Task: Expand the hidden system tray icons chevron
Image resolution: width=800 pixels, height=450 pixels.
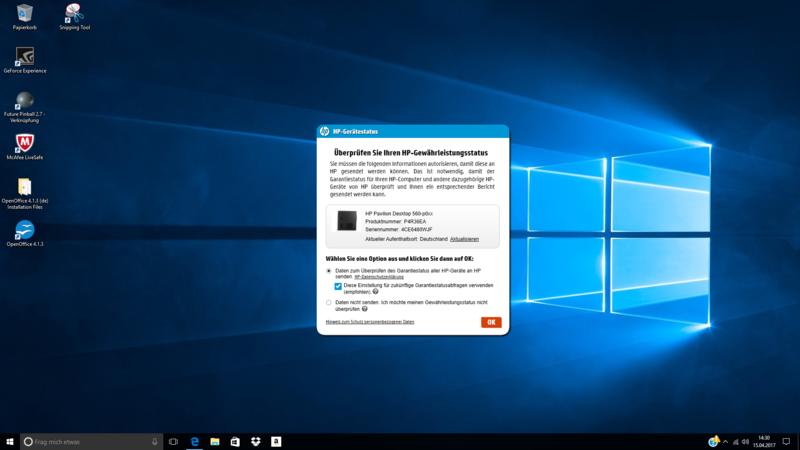Action: 727,441
